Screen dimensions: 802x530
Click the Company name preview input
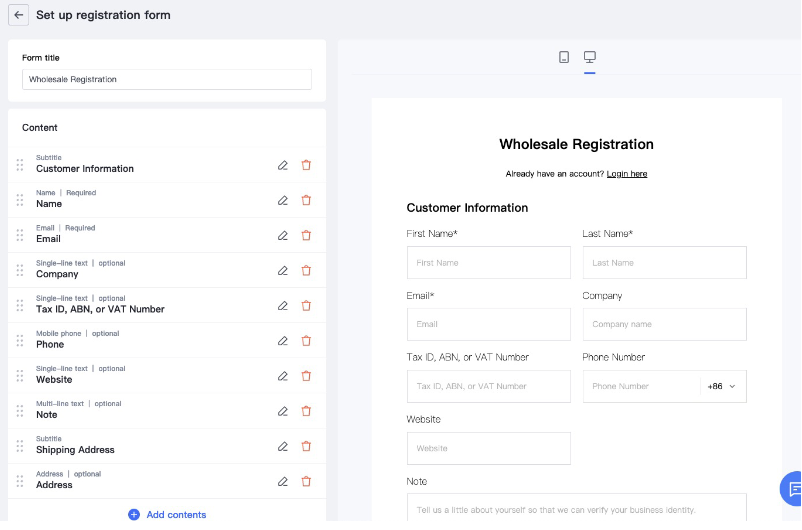664,324
